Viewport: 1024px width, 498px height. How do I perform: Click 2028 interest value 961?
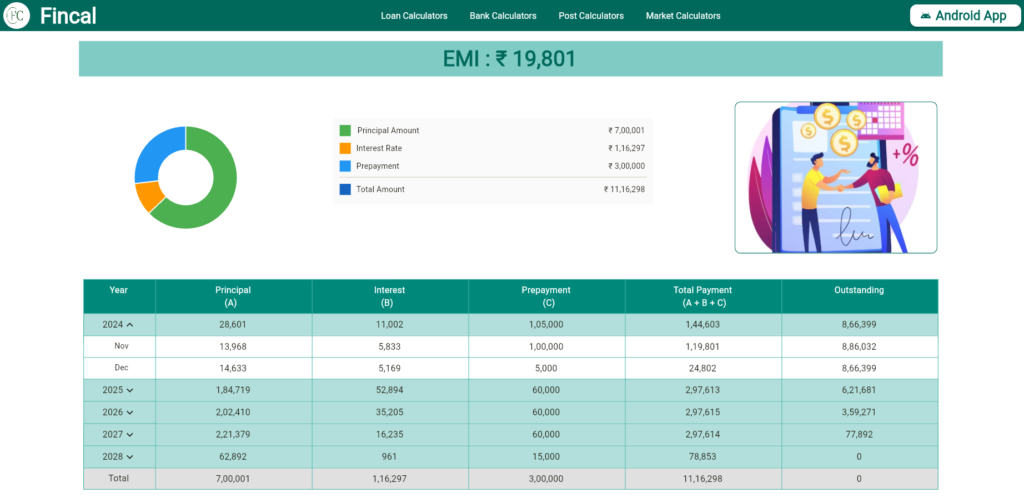[x=390, y=456]
